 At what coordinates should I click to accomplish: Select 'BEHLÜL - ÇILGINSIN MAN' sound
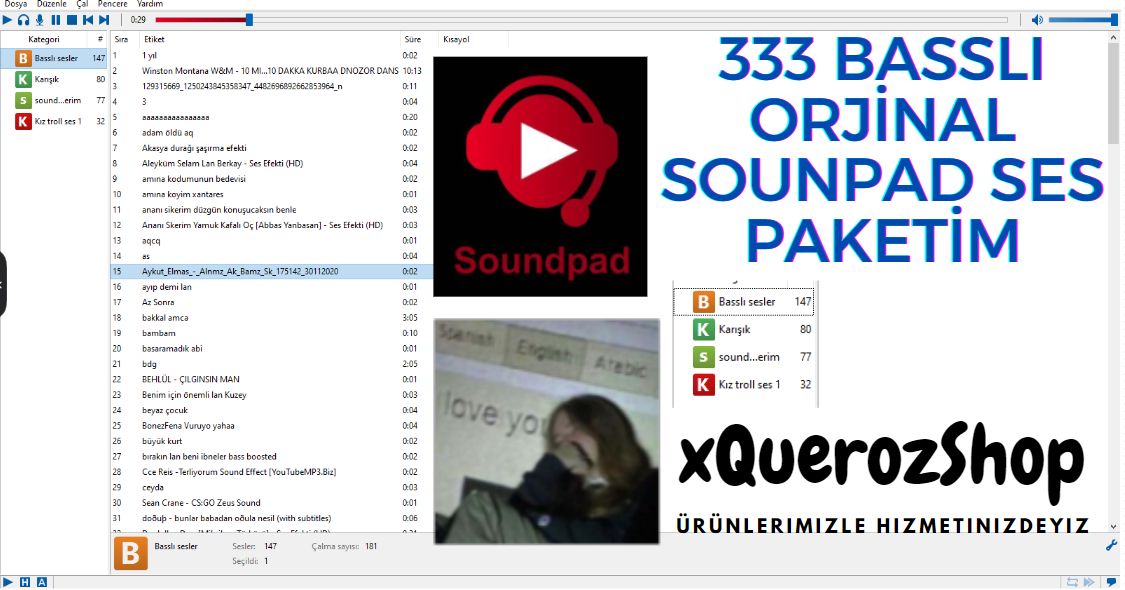(272, 380)
